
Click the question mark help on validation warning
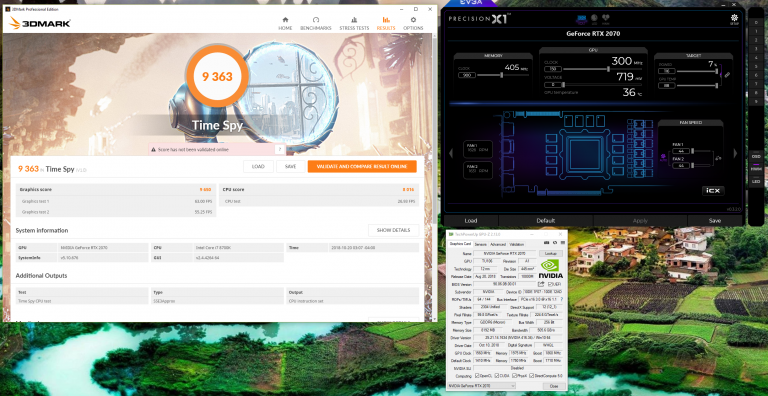pyautogui.click(x=280, y=149)
